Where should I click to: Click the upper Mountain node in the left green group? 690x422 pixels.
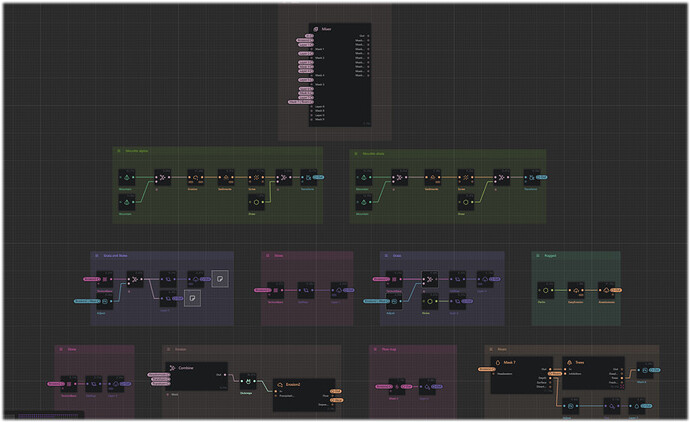click(127, 178)
